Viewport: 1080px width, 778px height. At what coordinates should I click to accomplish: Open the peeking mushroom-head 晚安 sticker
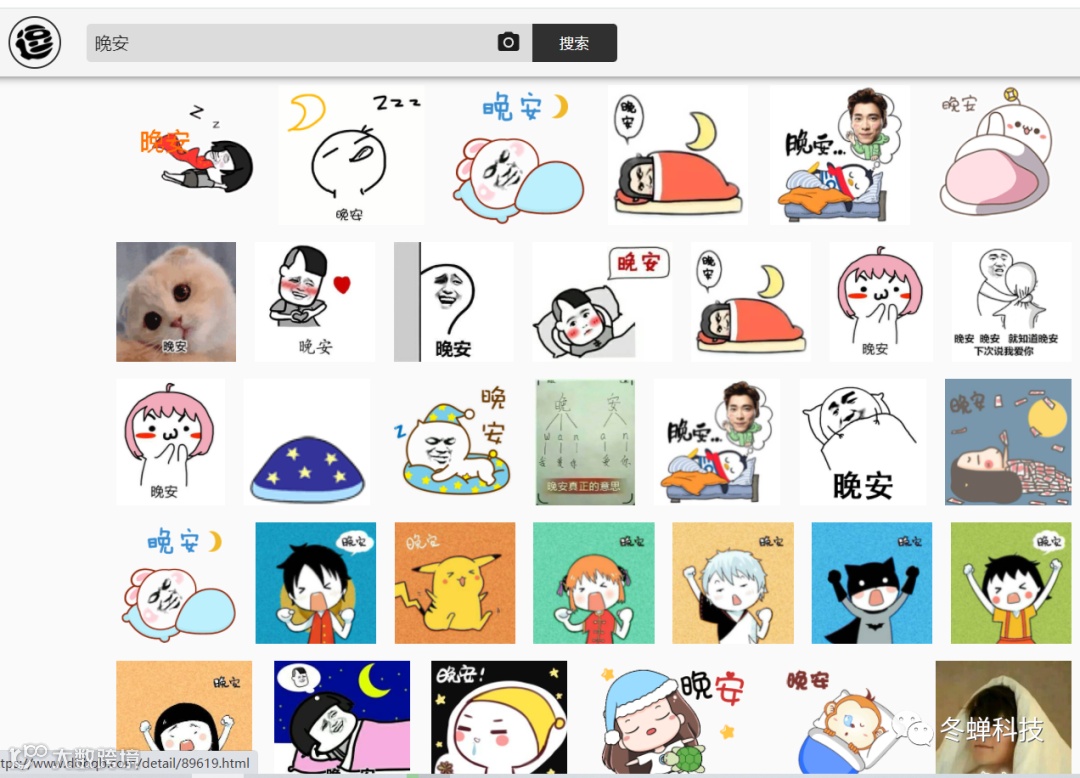[454, 302]
